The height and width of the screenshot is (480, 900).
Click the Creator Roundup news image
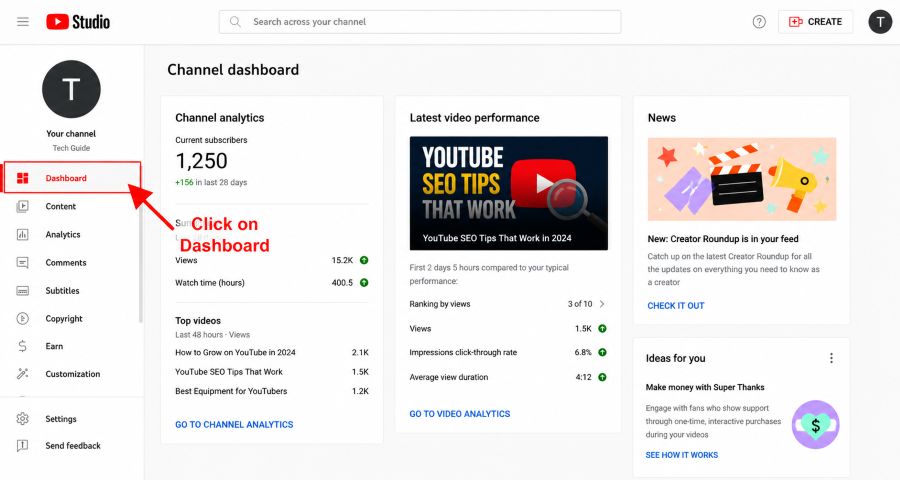tap(742, 179)
